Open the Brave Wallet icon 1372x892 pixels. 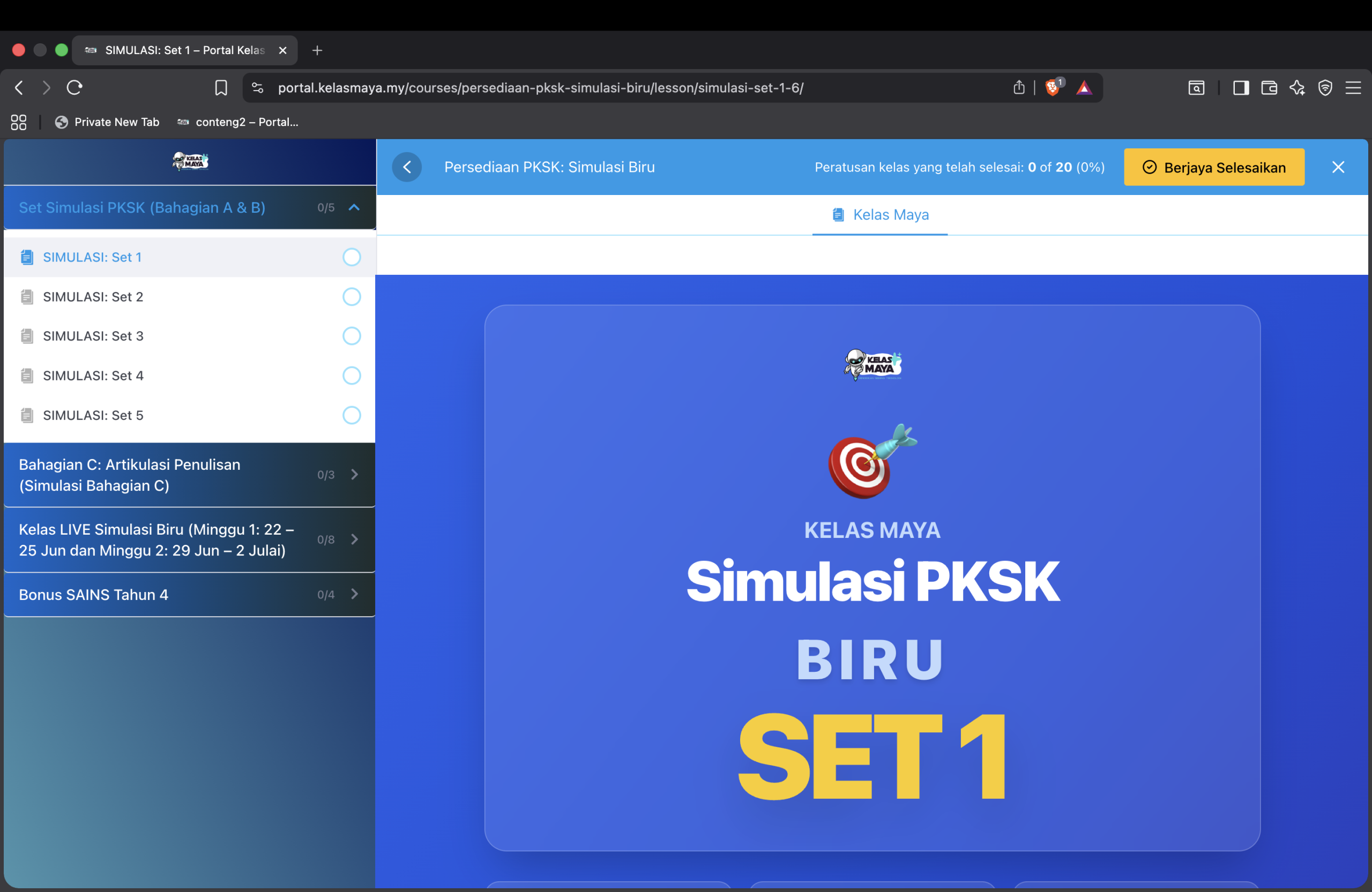(x=1269, y=87)
